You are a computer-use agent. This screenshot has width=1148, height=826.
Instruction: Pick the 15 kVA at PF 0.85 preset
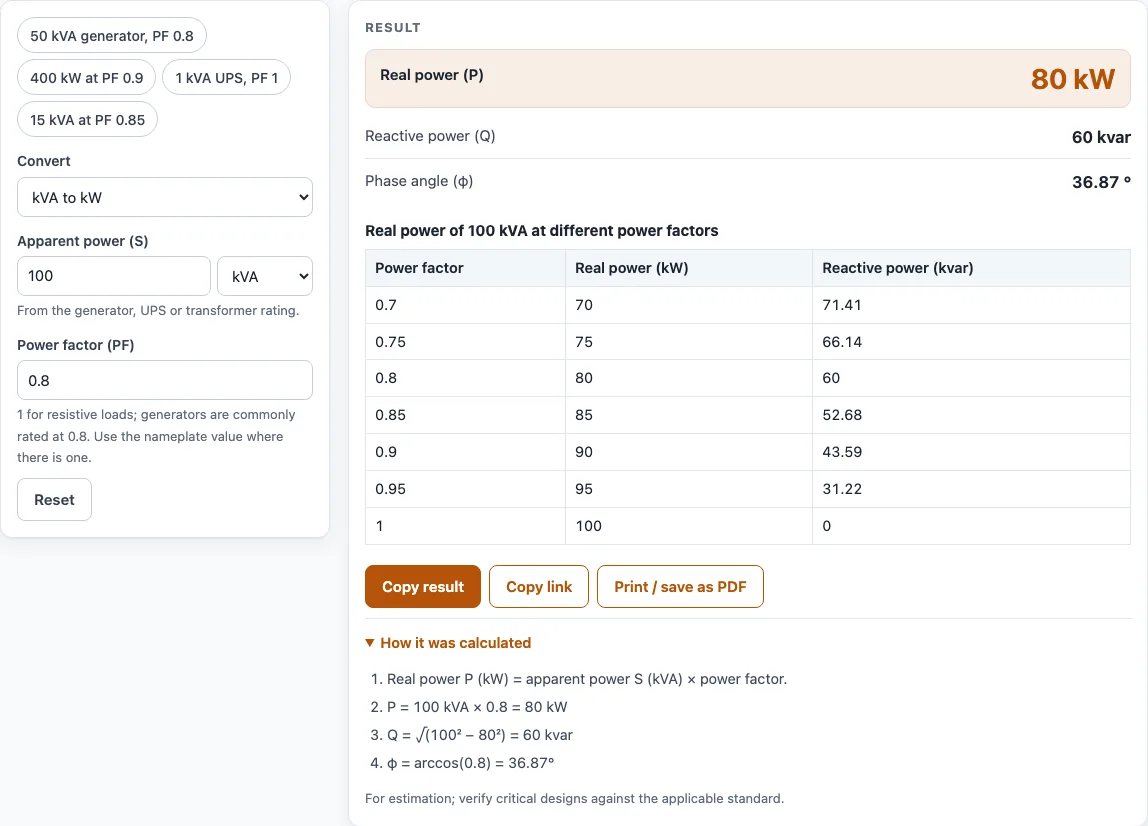pyautogui.click(x=87, y=119)
